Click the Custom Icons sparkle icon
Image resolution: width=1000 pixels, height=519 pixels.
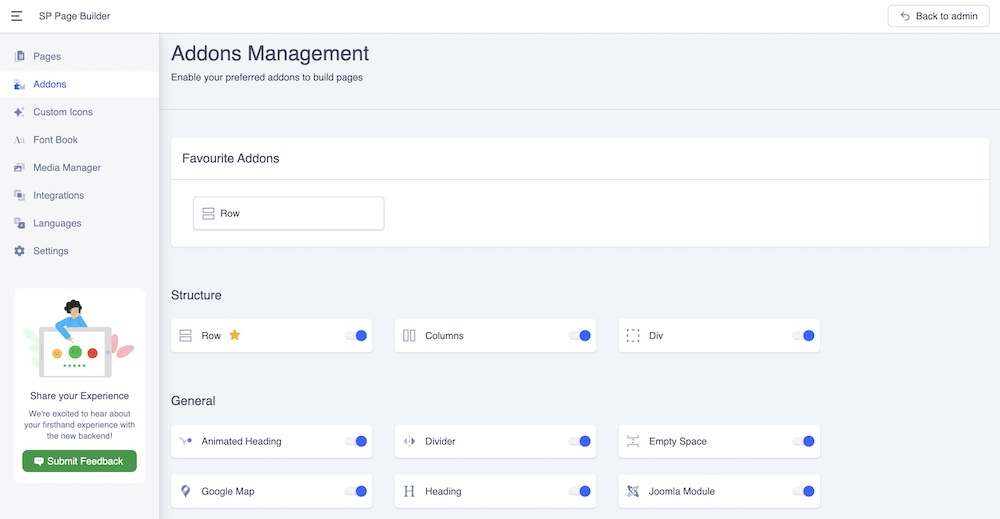[x=19, y=112]
